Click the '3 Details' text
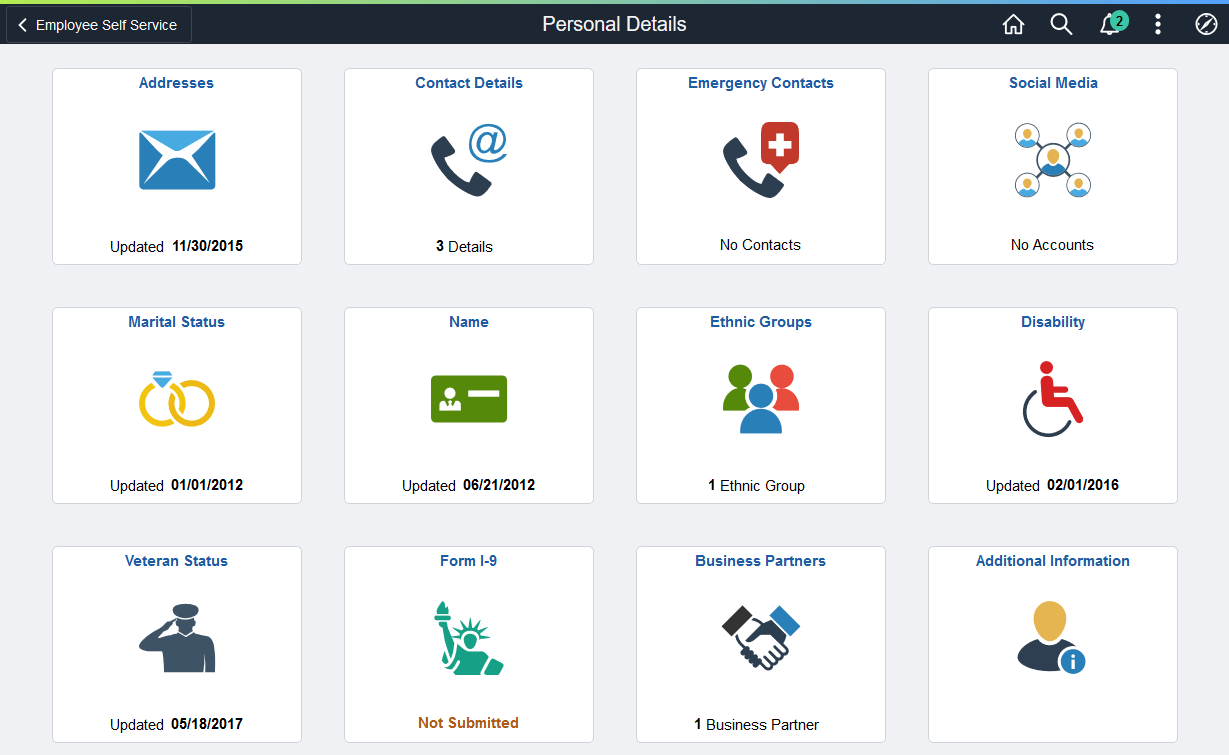This screenshot has height=755, width=1229. [465, 246]
